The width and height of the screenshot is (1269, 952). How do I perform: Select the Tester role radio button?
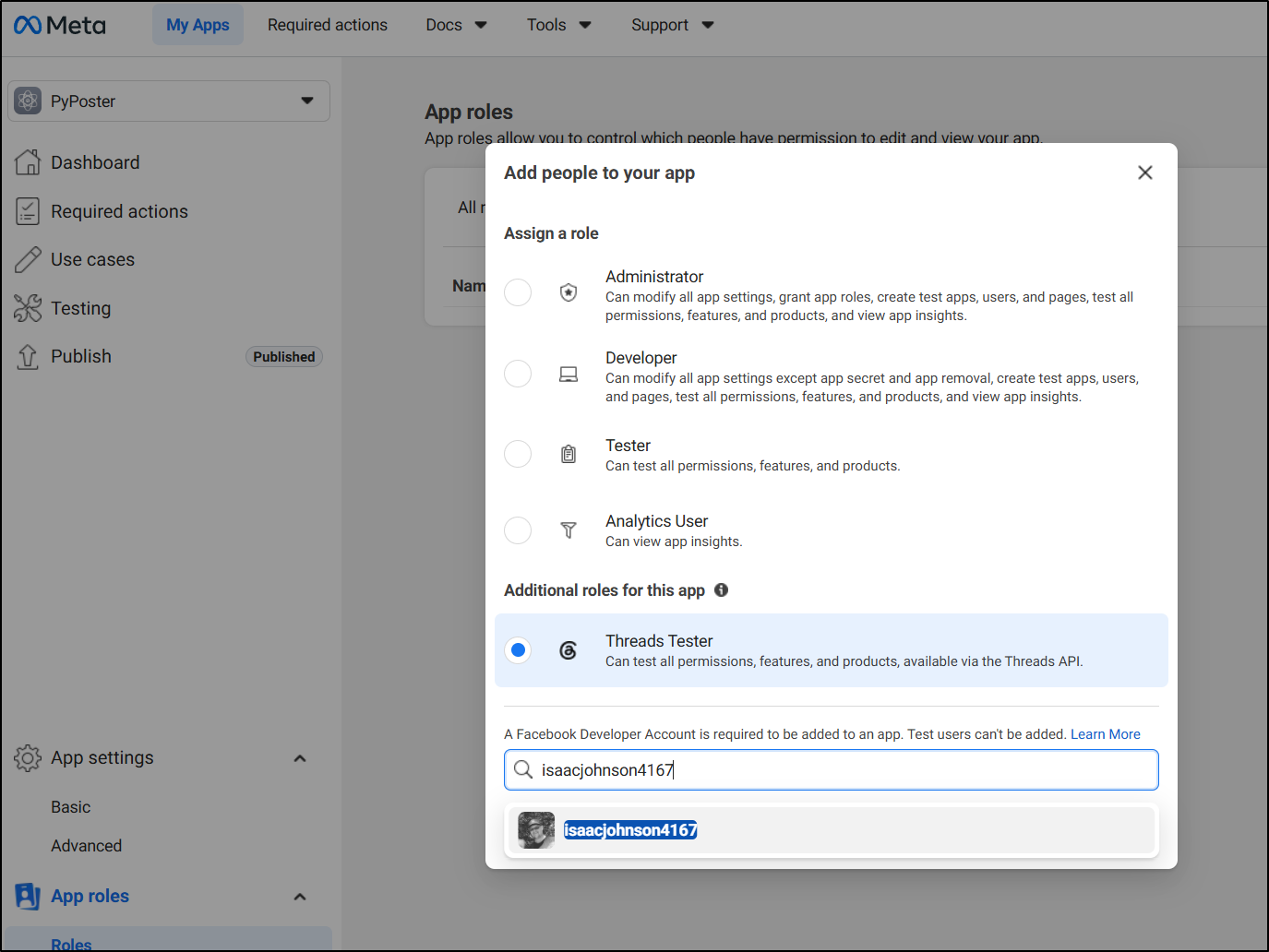click(x=518, y=454)
